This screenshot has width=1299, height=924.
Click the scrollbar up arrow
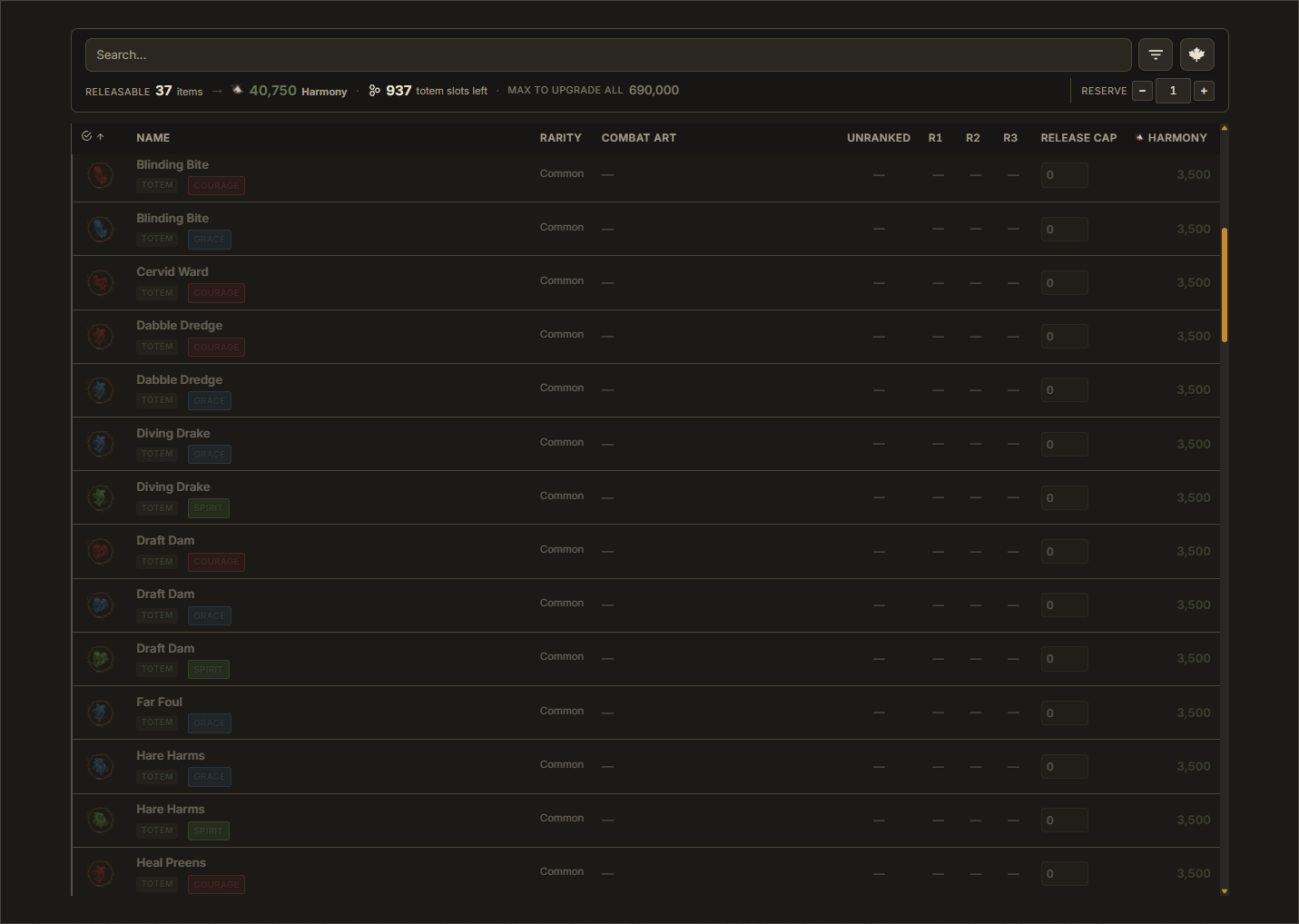(x=1225, y=129)
